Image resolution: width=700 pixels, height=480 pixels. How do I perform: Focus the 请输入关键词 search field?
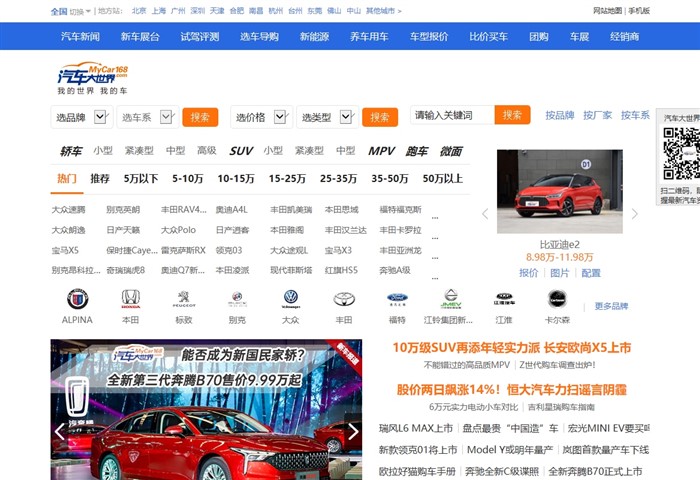(452, 115)
